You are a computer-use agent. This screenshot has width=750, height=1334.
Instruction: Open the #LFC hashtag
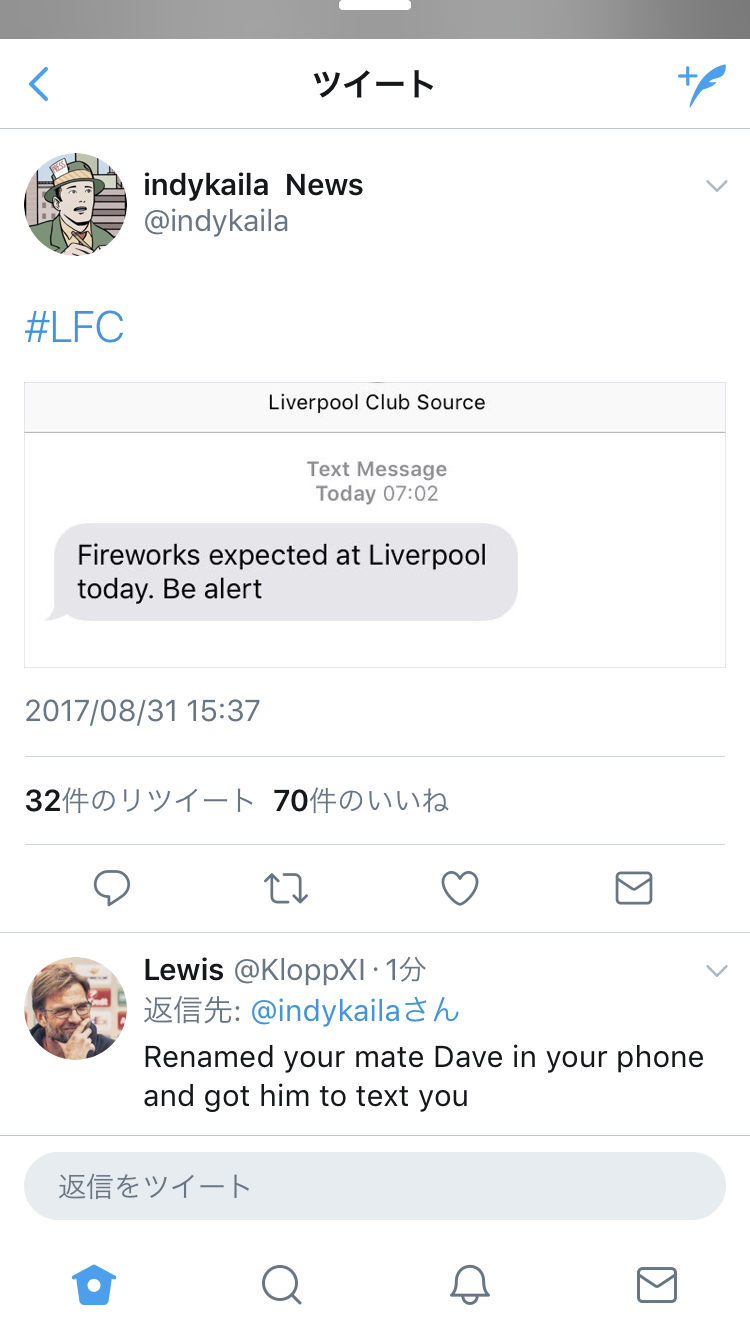pos(74,328)
